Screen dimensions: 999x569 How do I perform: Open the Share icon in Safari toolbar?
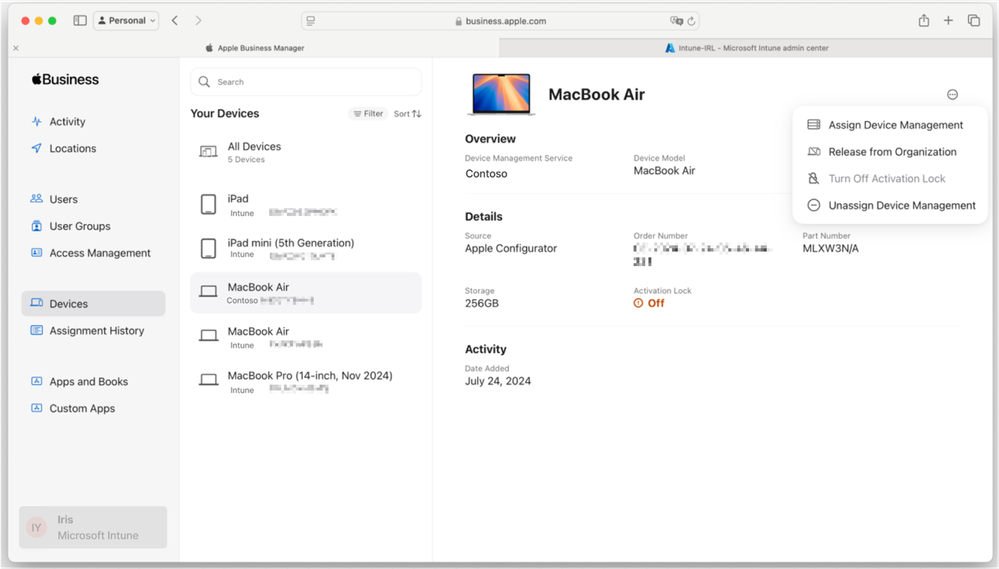pyautogui.click(x=924, y=20)
